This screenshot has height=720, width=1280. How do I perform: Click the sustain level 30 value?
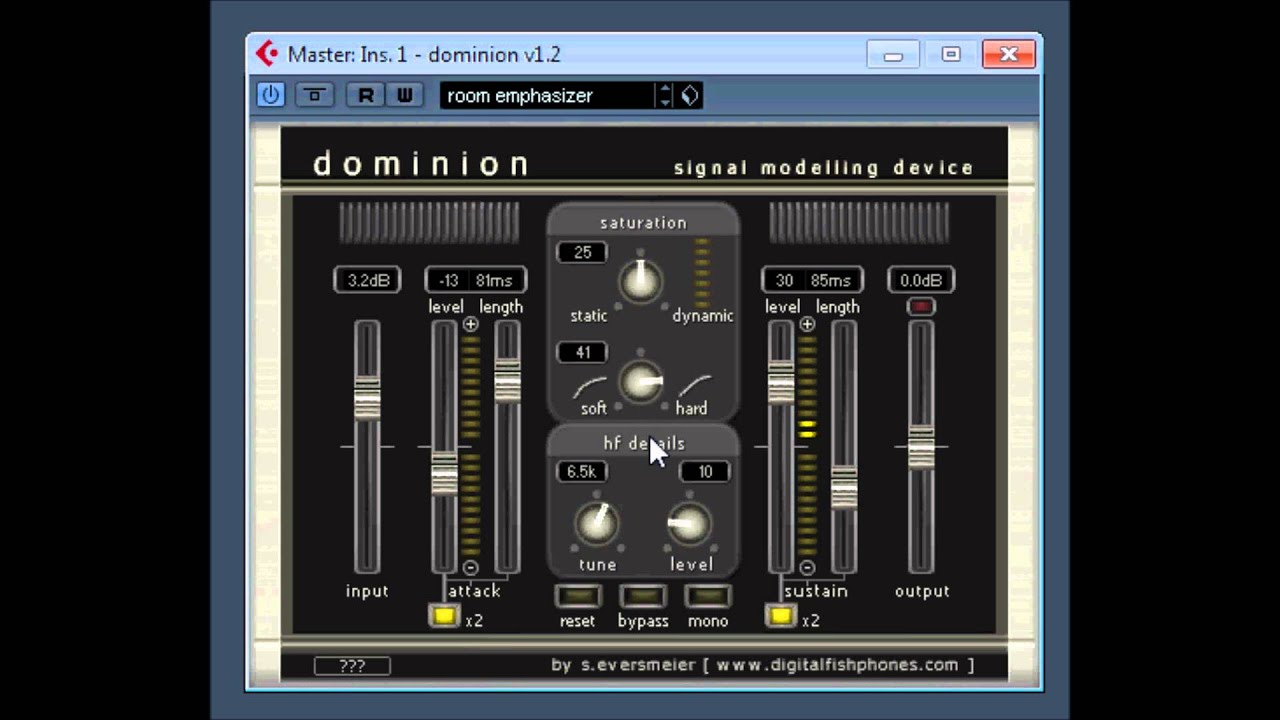click(784, 280)
